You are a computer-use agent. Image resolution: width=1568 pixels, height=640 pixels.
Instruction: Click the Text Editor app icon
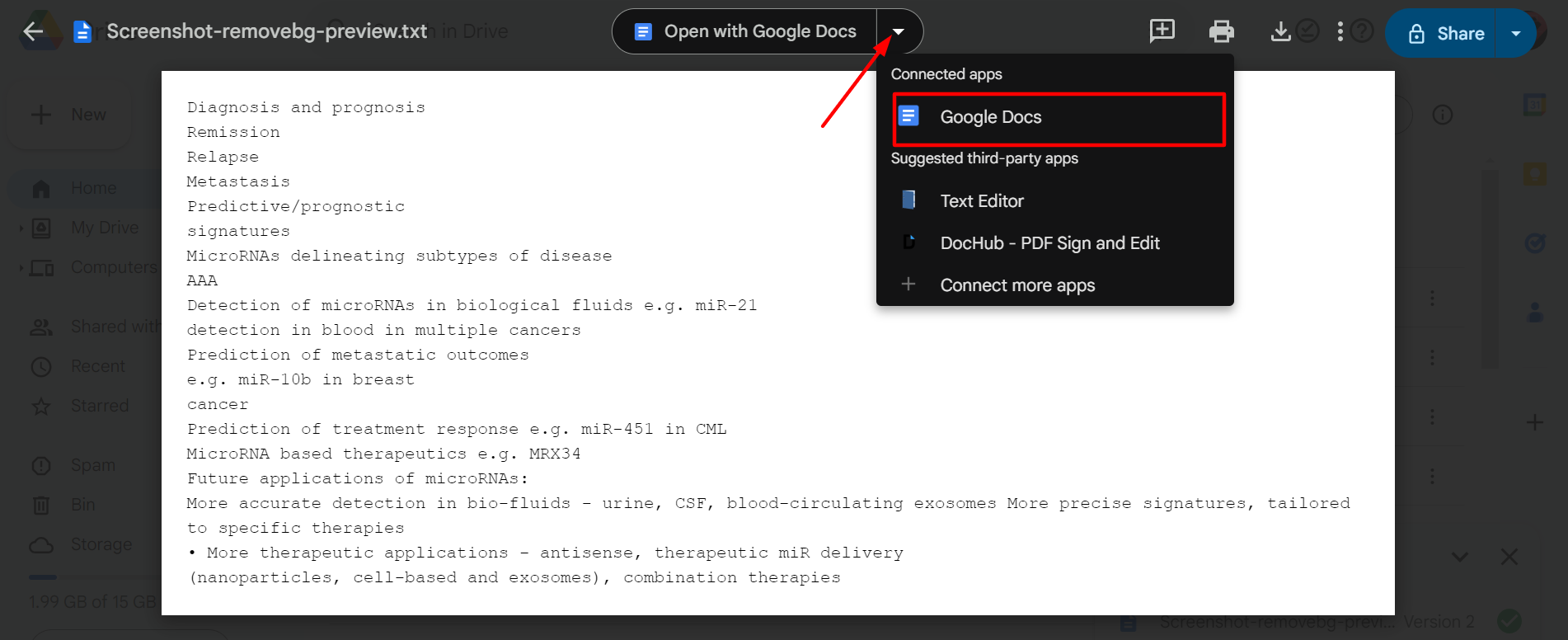pyautogui.click(x=908, y=200)
